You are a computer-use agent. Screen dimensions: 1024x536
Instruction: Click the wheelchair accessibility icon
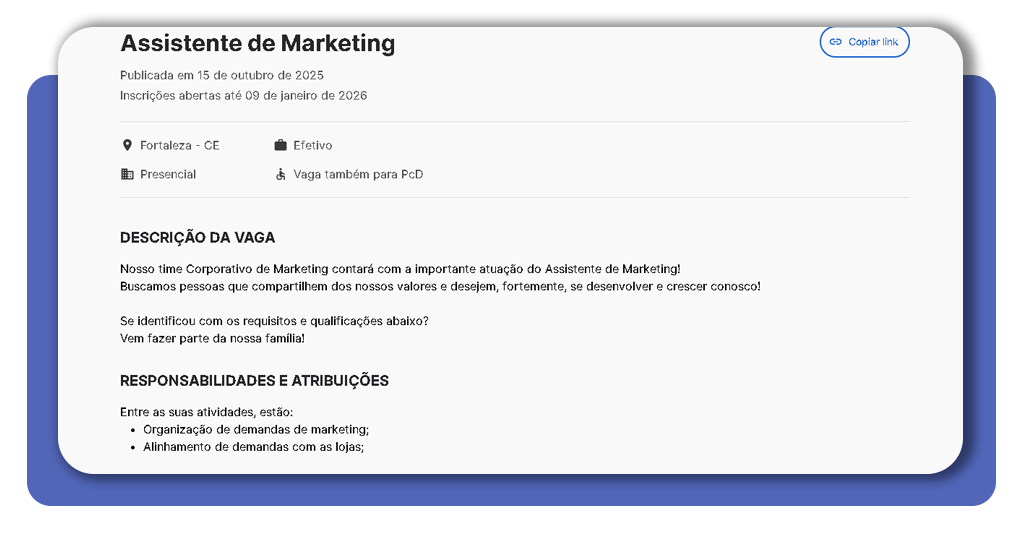(281, 174)
